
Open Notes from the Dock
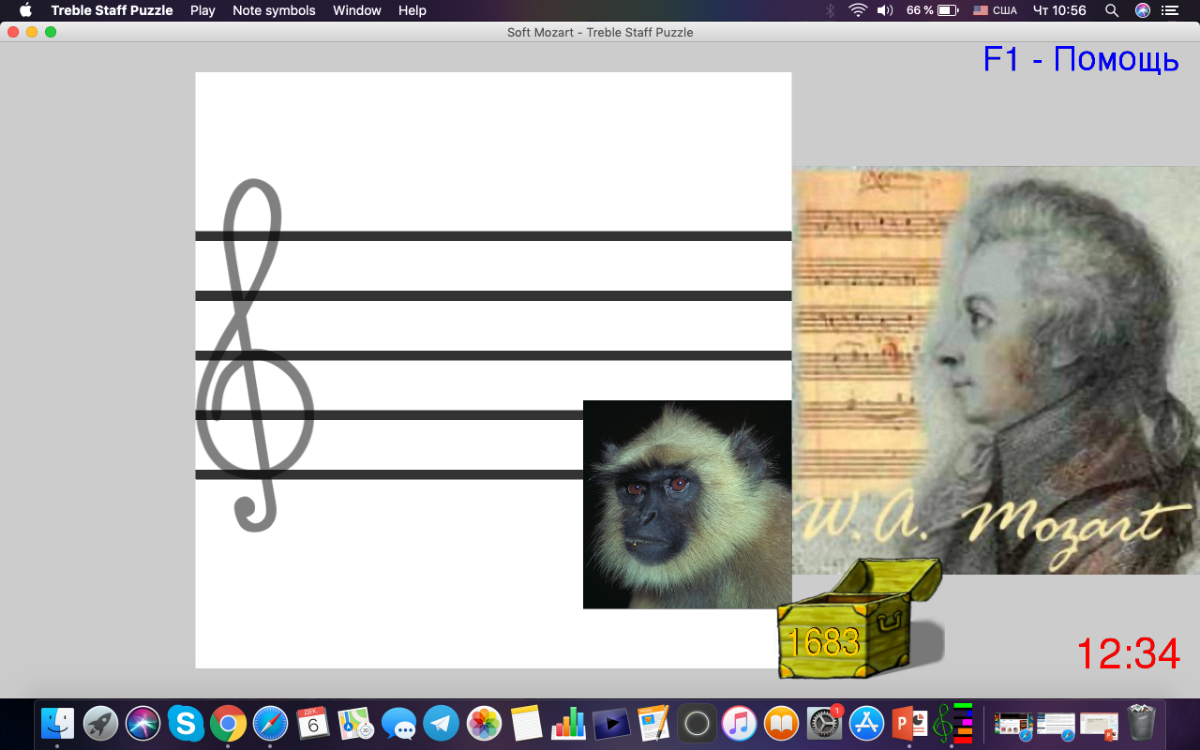coord(526,722)
